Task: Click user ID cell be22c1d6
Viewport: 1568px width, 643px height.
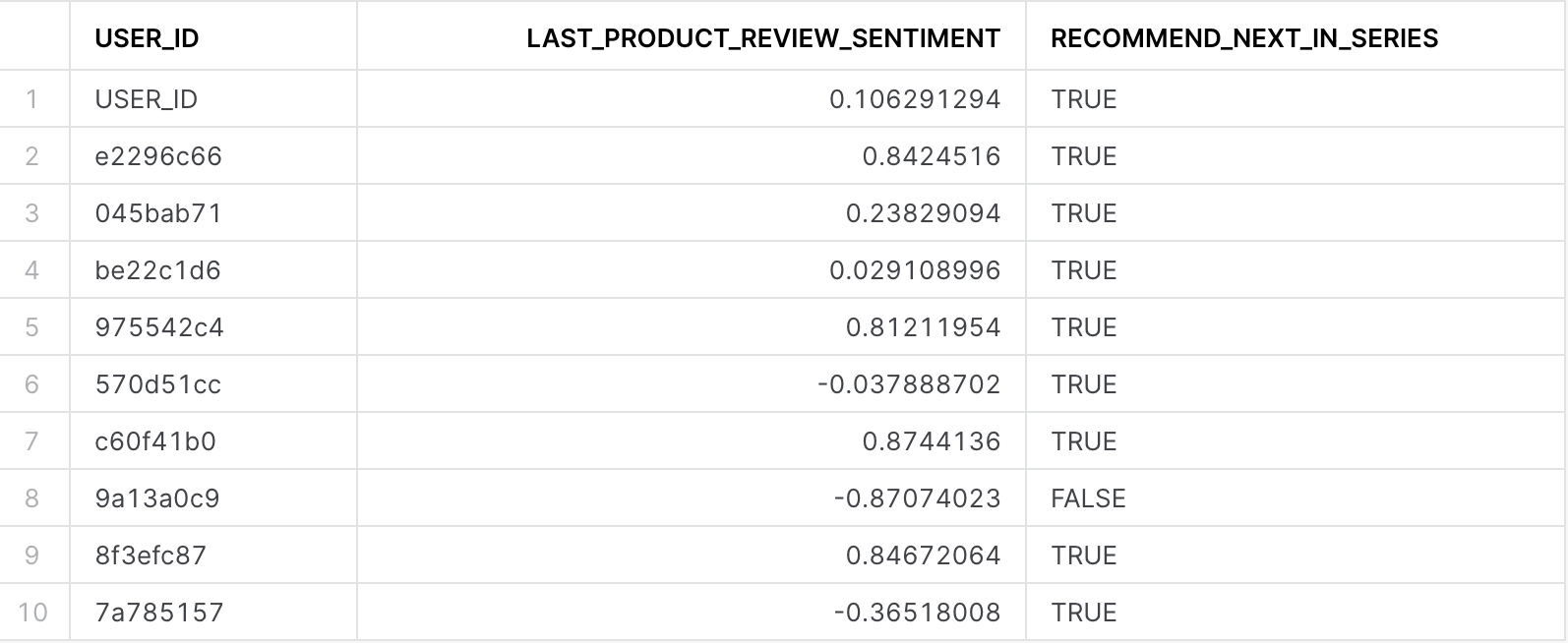Action: (x=213, y=270)
